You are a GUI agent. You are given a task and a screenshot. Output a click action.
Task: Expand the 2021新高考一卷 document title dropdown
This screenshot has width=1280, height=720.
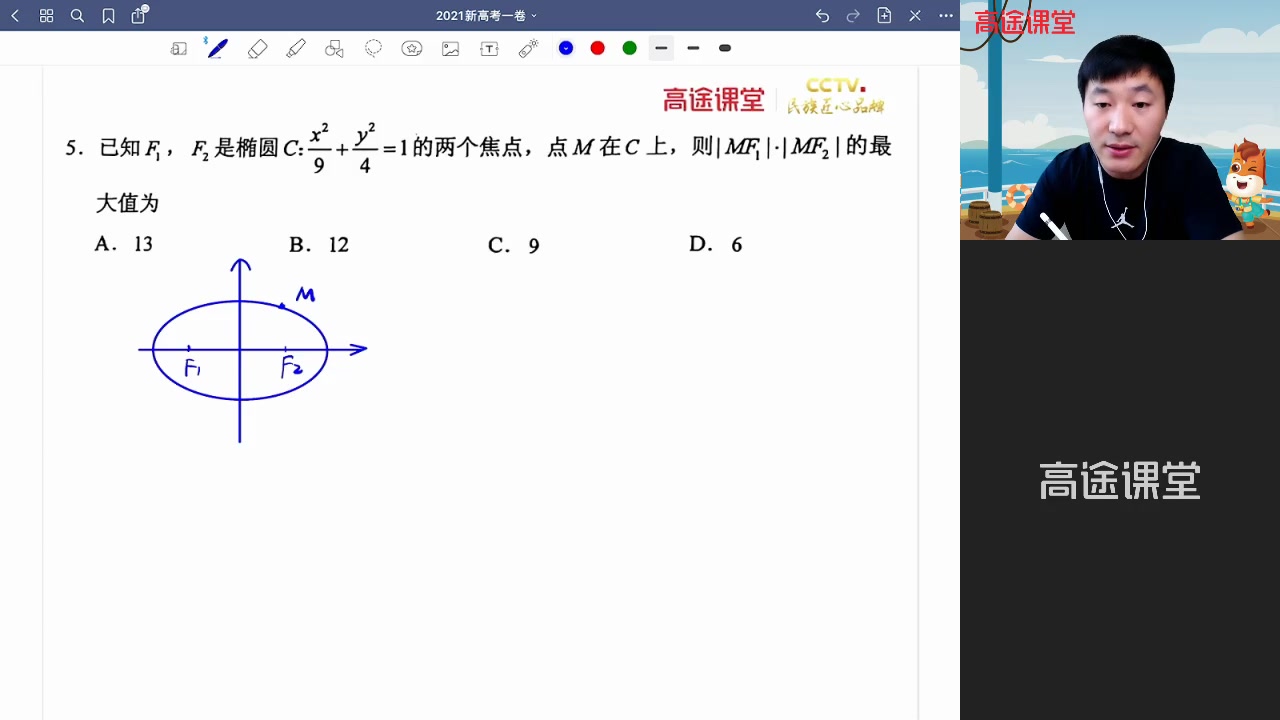point(486,16)
